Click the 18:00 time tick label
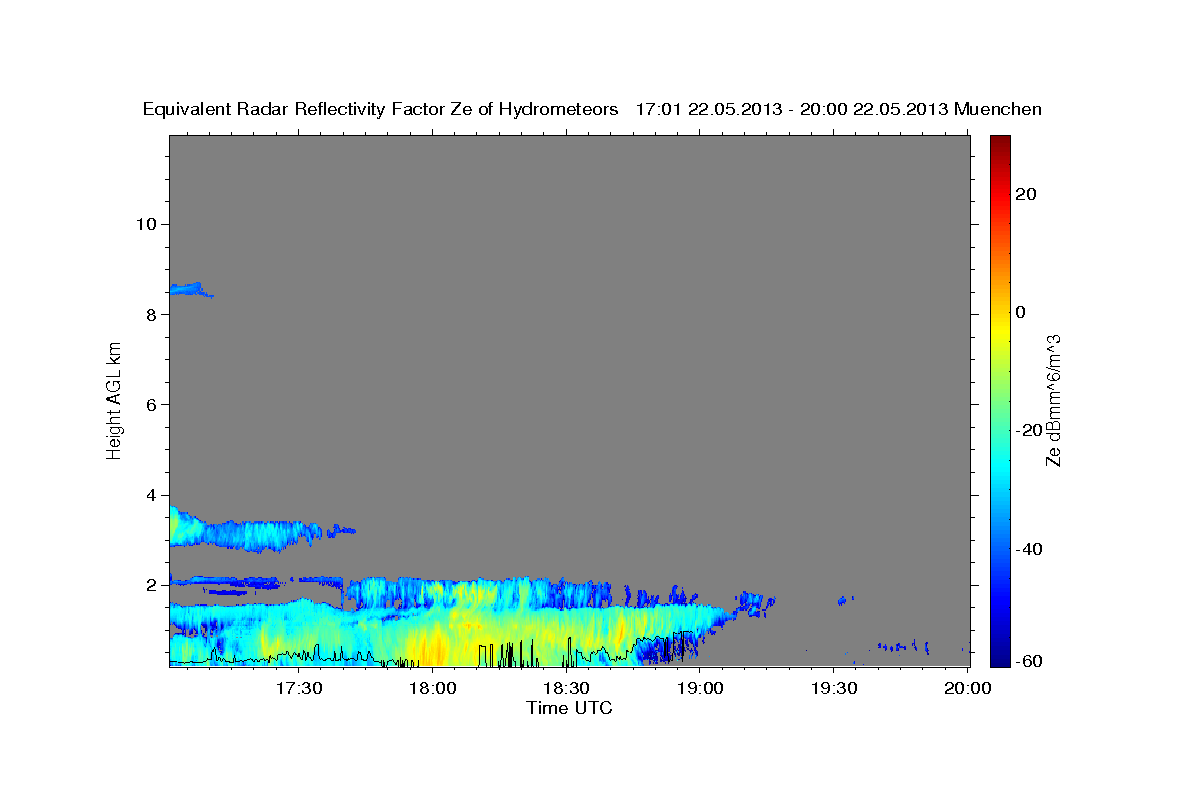Viewport: 1200px width, 800px height. (x=433, y=688)
